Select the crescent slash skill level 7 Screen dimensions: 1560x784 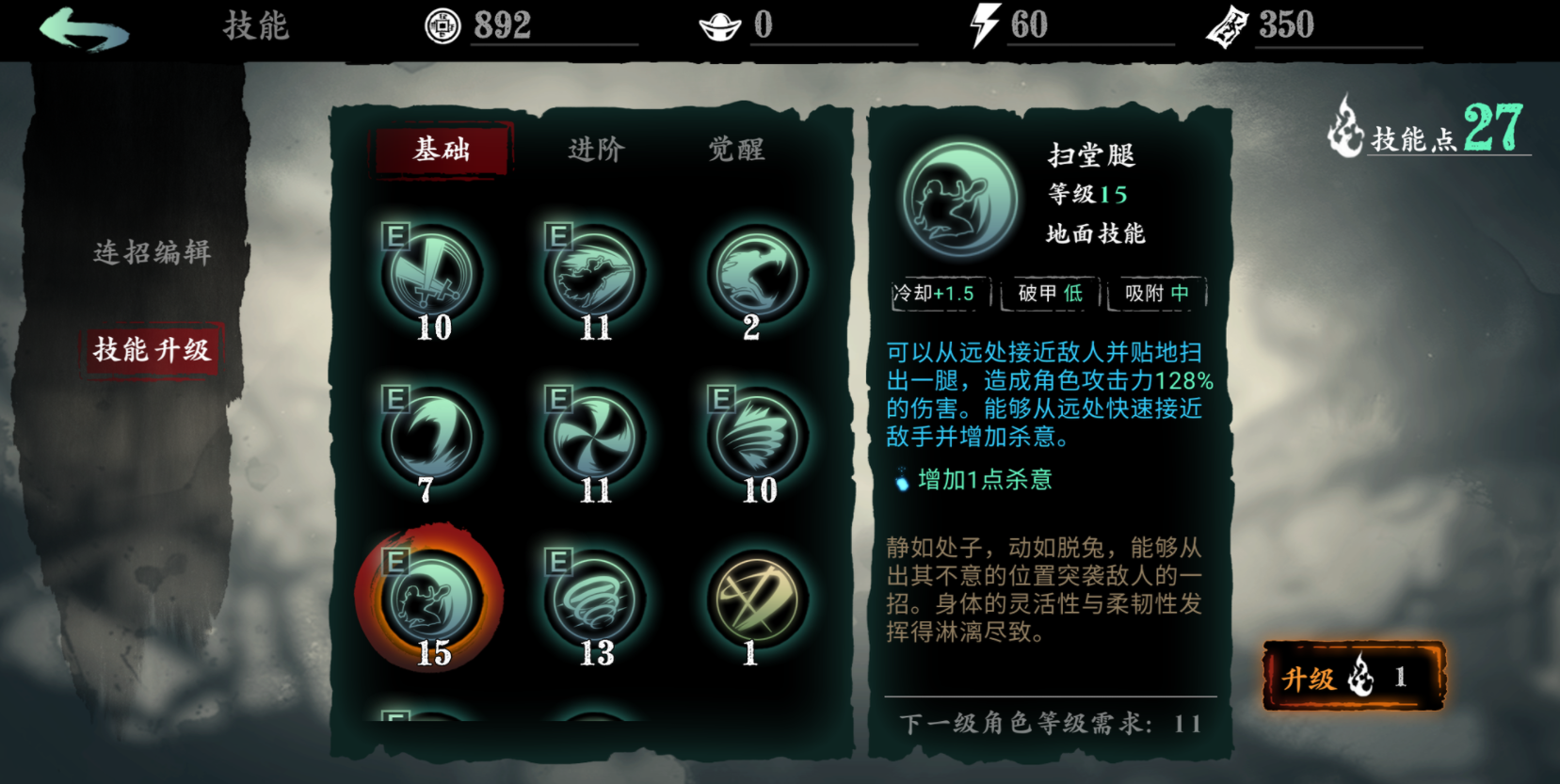433,436
